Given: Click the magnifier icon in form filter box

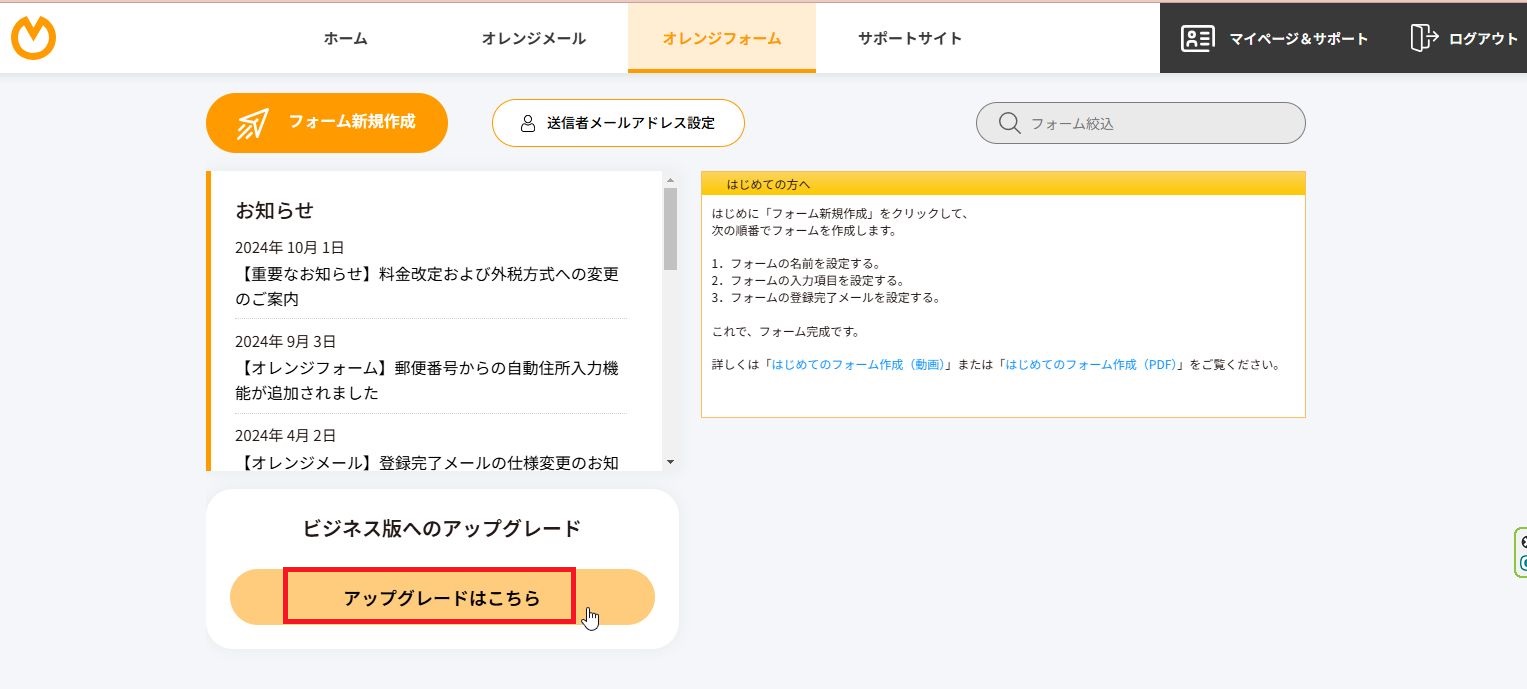Looking at the screenshot, I should 1010,123.
